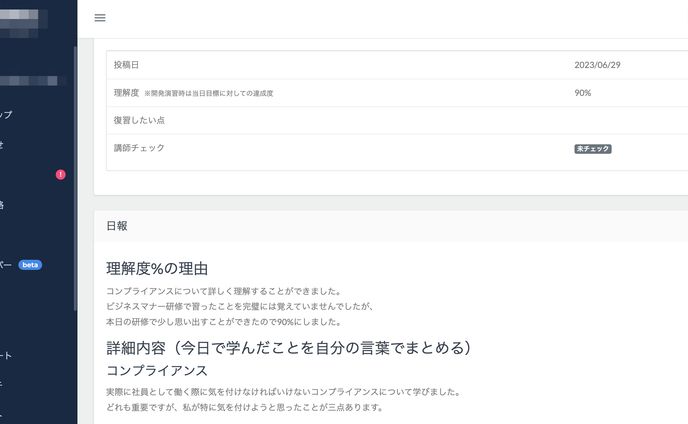The height and width of the screenshot is (424, 688).
Task: Click the 理解度 row label
Action: 126,93
